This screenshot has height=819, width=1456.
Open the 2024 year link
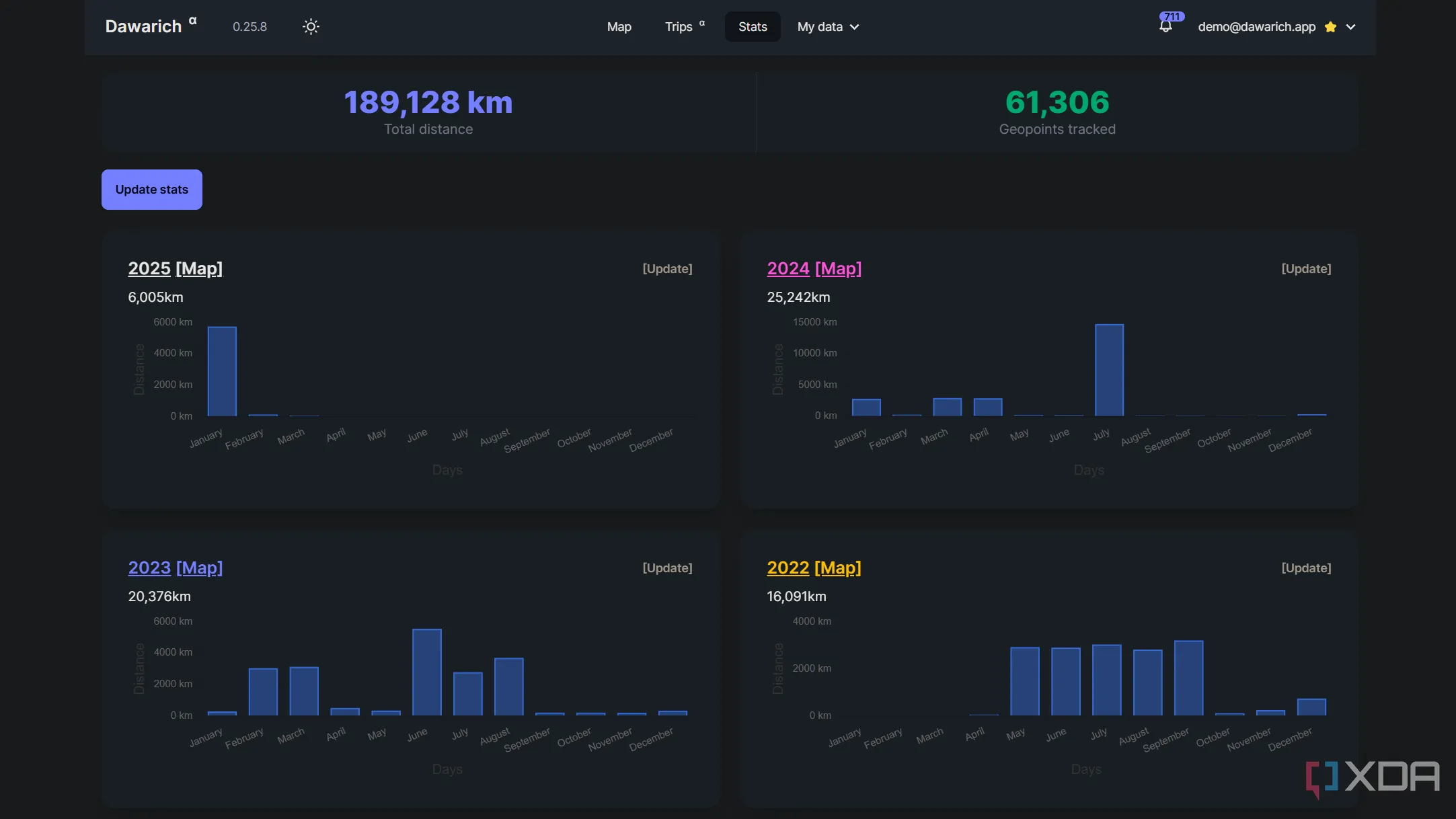pos(788,268)
